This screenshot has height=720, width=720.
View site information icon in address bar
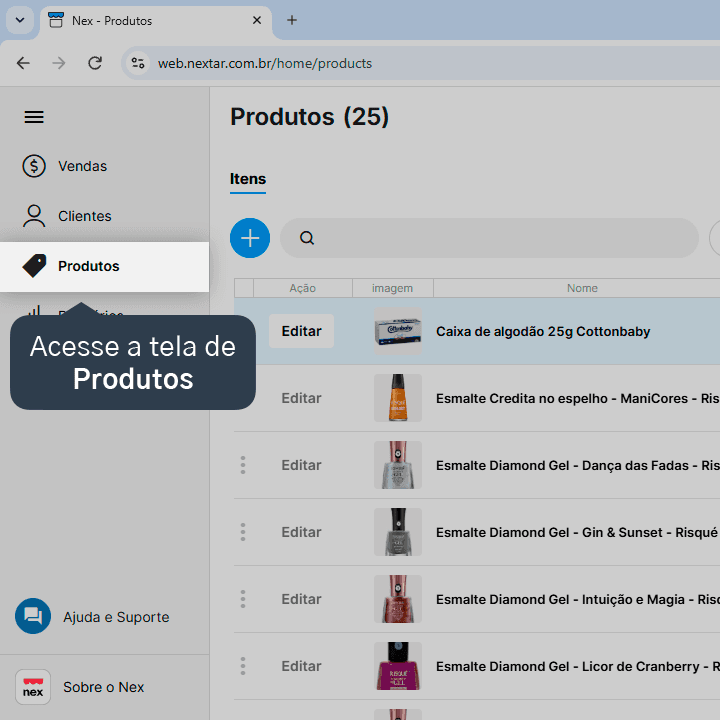tap(138, 63)
